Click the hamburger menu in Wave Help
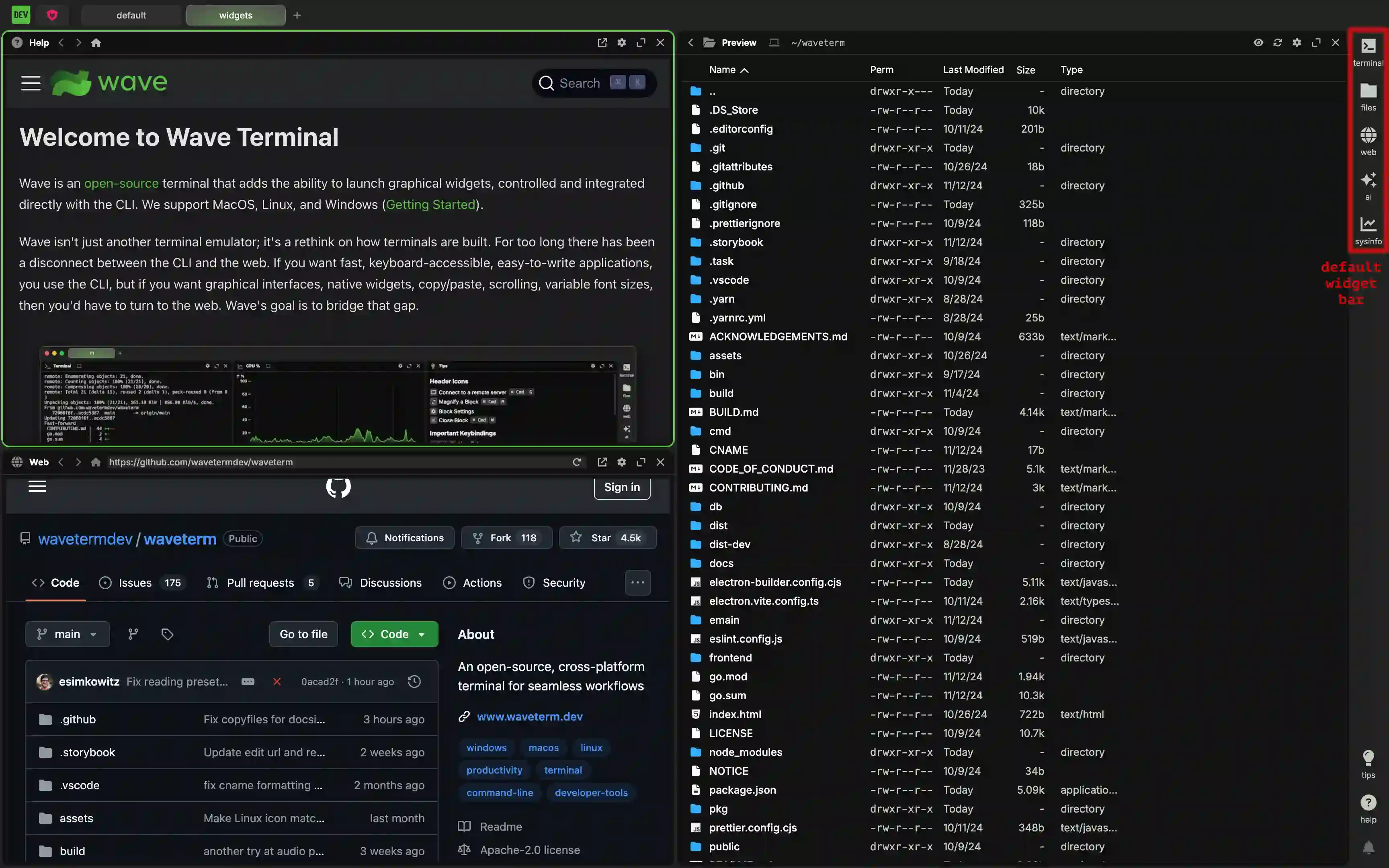The width and height of the screenshot is (1389, 868). coord(31,83)
